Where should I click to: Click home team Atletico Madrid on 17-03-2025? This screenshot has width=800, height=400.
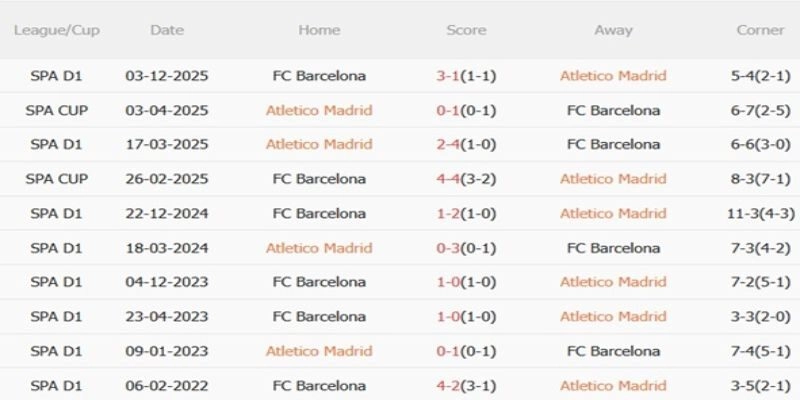pos(319,145)
